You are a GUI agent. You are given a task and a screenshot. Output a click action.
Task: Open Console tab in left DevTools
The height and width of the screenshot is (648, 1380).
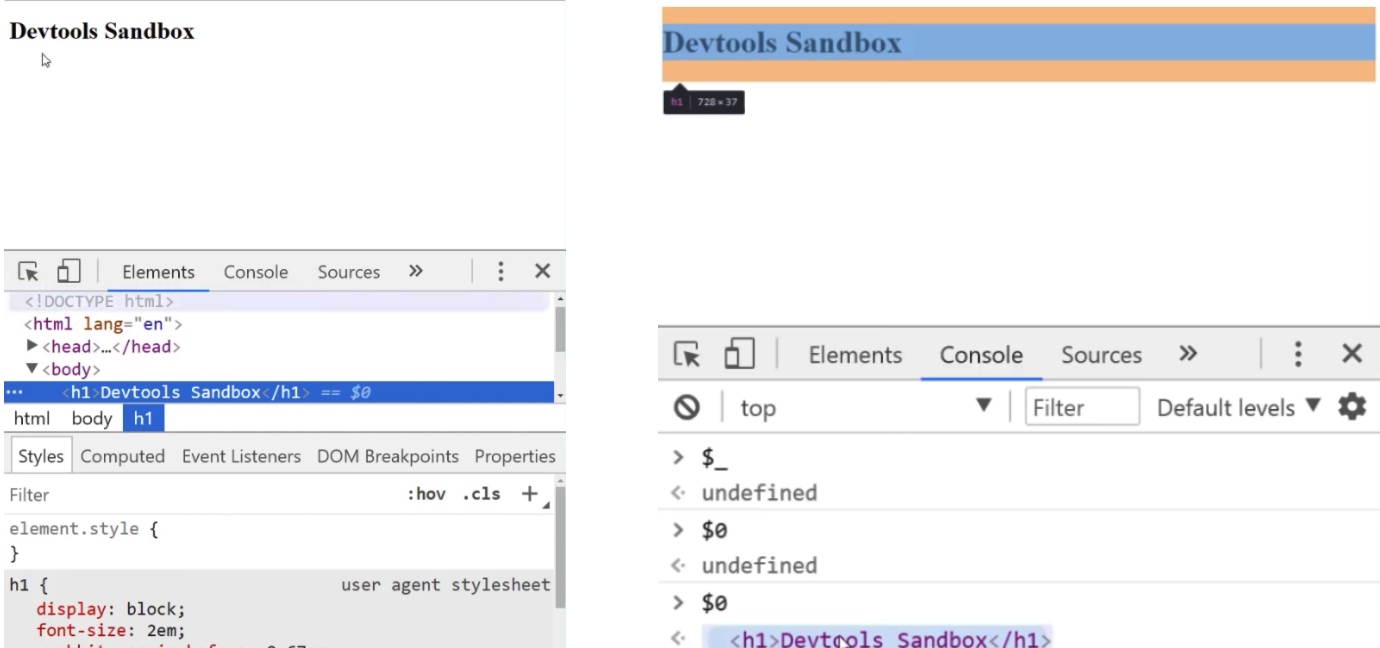(x=256, y=272)
